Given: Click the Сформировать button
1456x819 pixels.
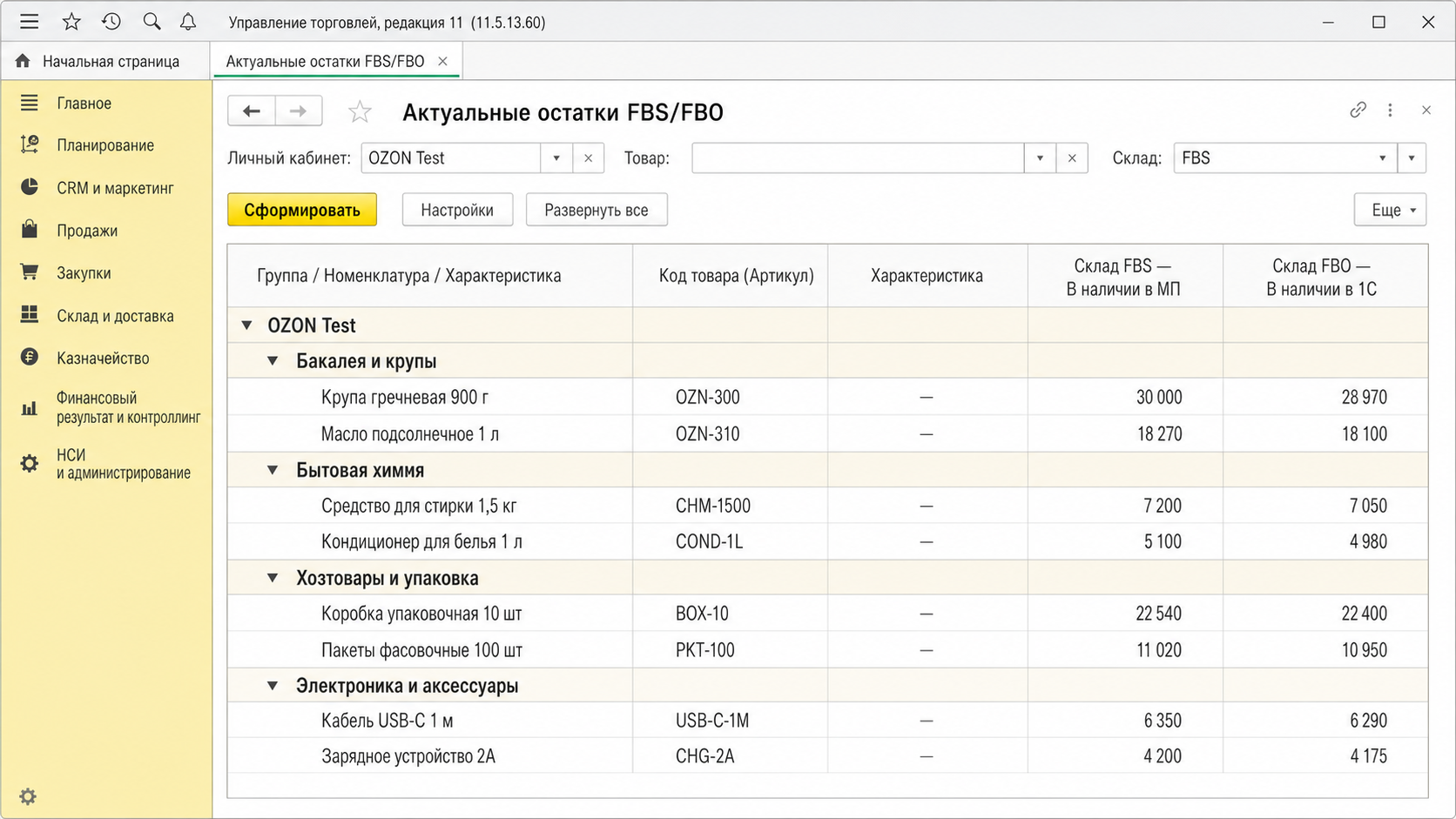Looking at the screenshot, I should pyautogui.click(x=302, y=210).
